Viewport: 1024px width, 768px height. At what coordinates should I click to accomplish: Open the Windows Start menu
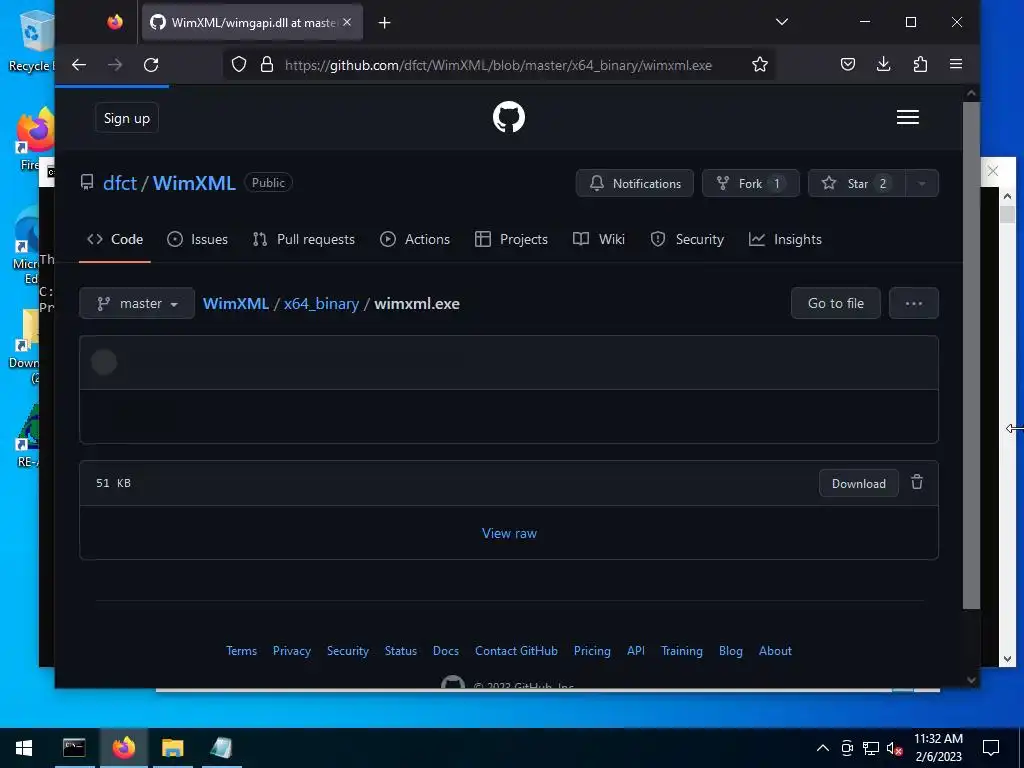pyautogui.click(x=24, y=748)
